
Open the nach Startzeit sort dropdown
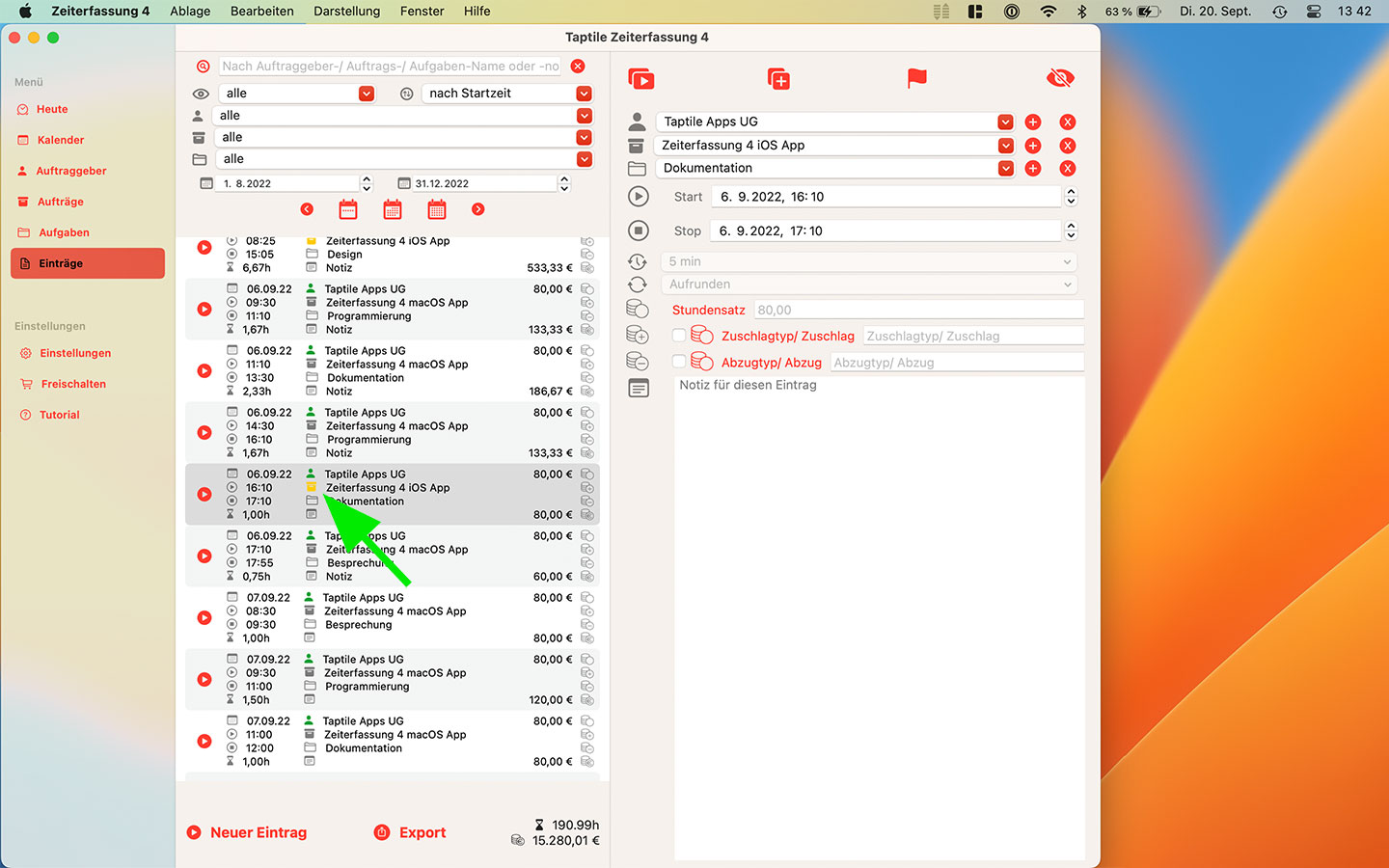(x=507, y=94)
